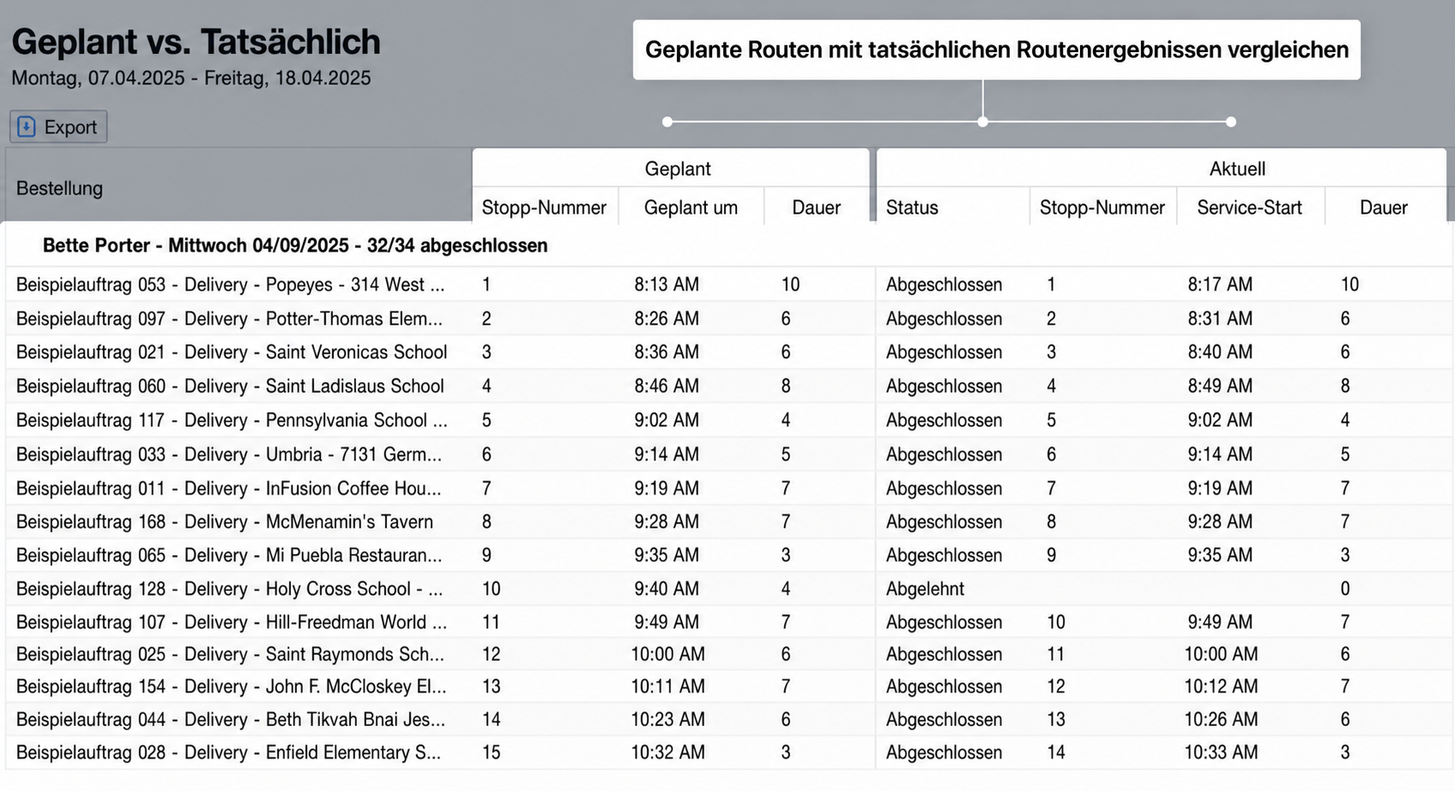Click Stopp-Nummer header under Geplant

544,207
